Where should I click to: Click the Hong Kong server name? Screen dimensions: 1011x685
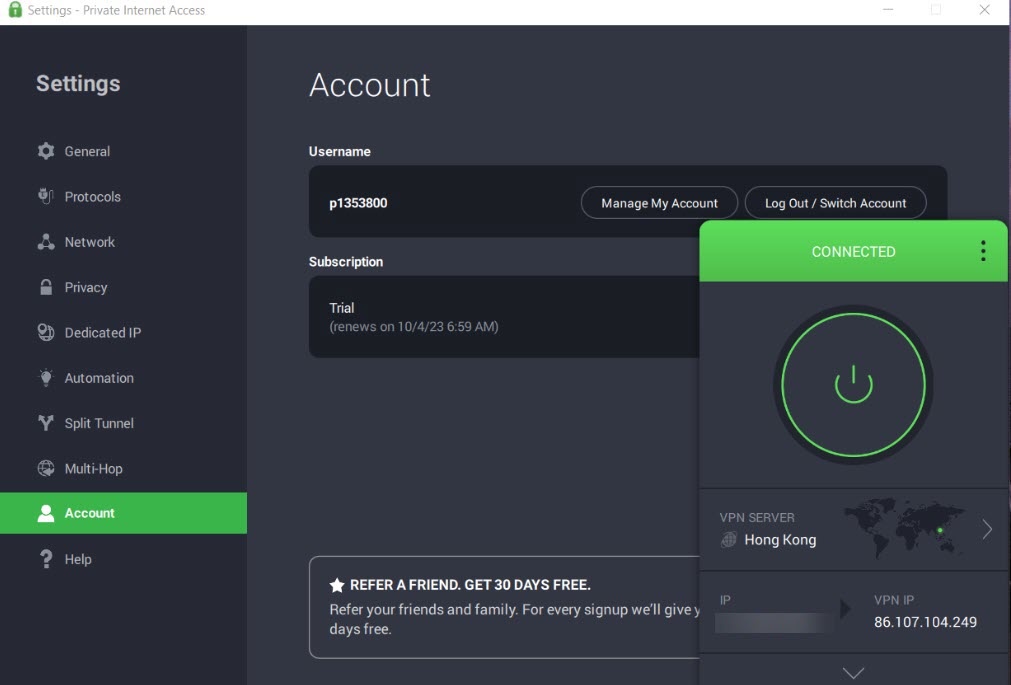[x=780, y=539]
